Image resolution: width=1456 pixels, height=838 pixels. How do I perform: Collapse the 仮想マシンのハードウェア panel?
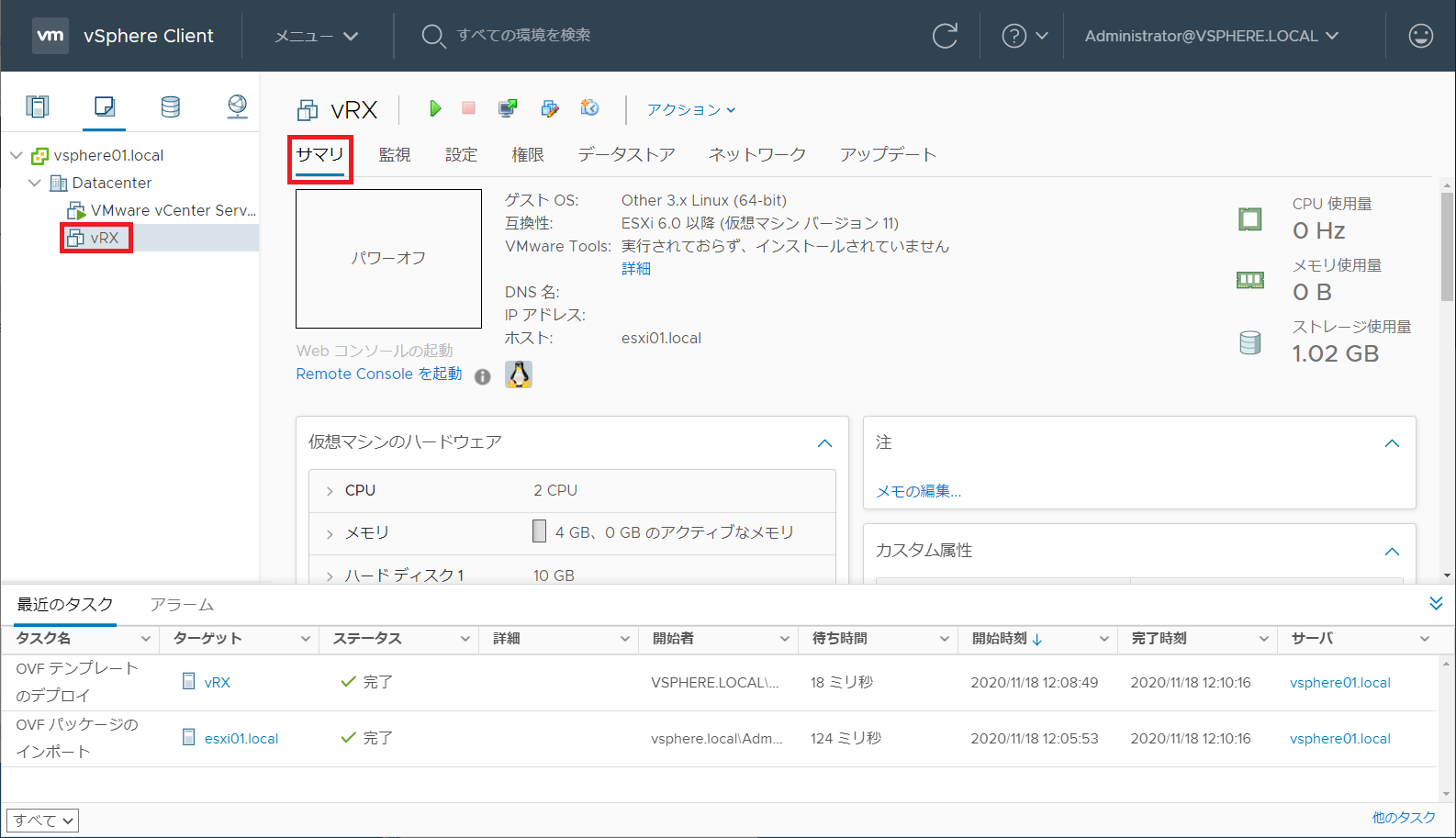point(824,443)
